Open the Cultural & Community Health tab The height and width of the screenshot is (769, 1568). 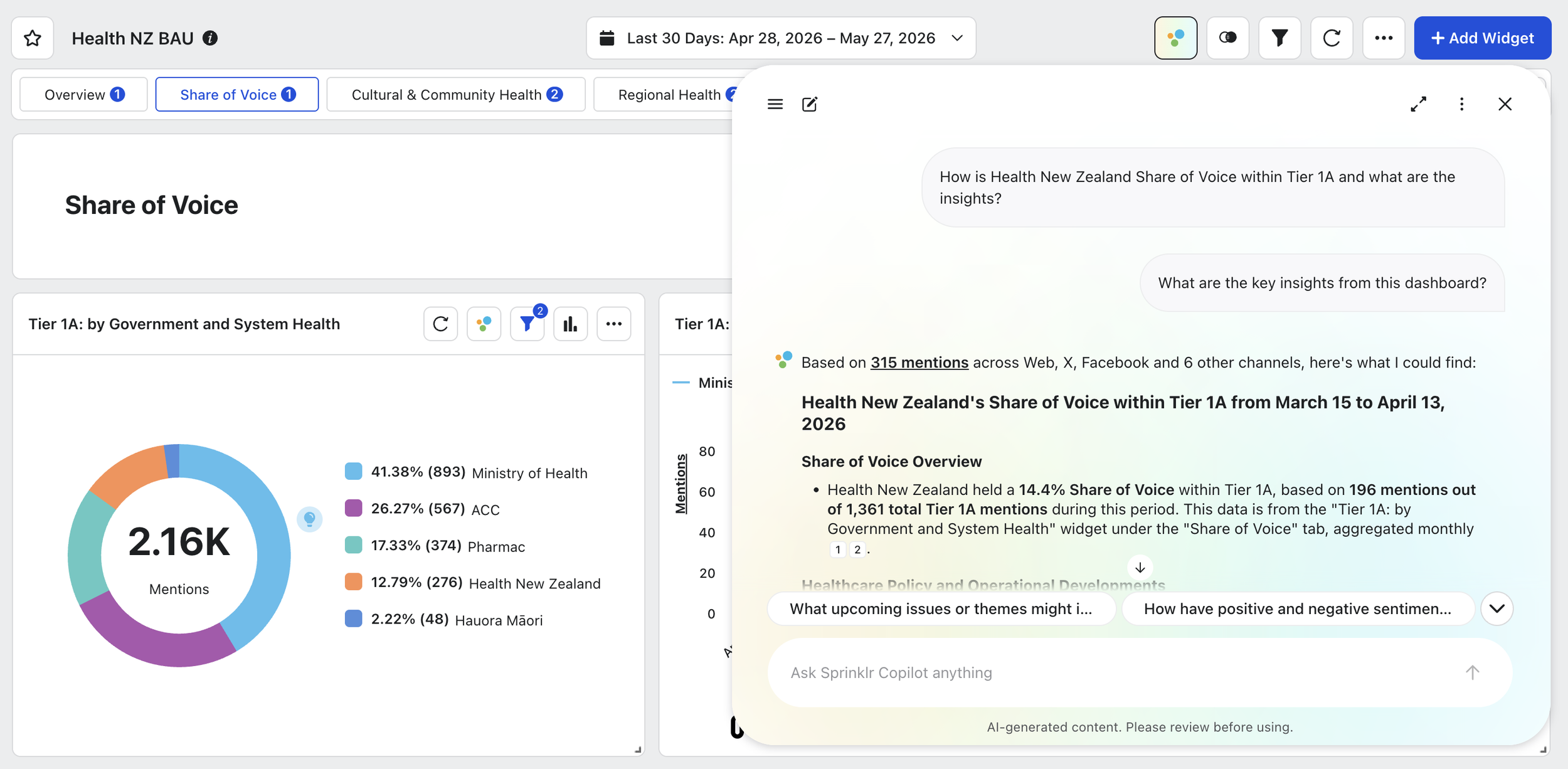click(x=456, y=95)
